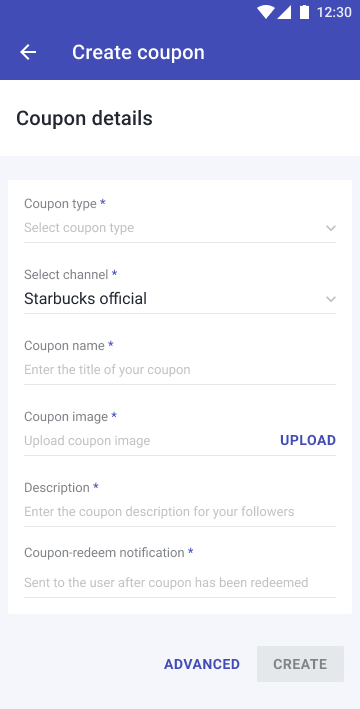Focus the coupon description input field
This screenshot has width=360, height=709.
[180, 512]
